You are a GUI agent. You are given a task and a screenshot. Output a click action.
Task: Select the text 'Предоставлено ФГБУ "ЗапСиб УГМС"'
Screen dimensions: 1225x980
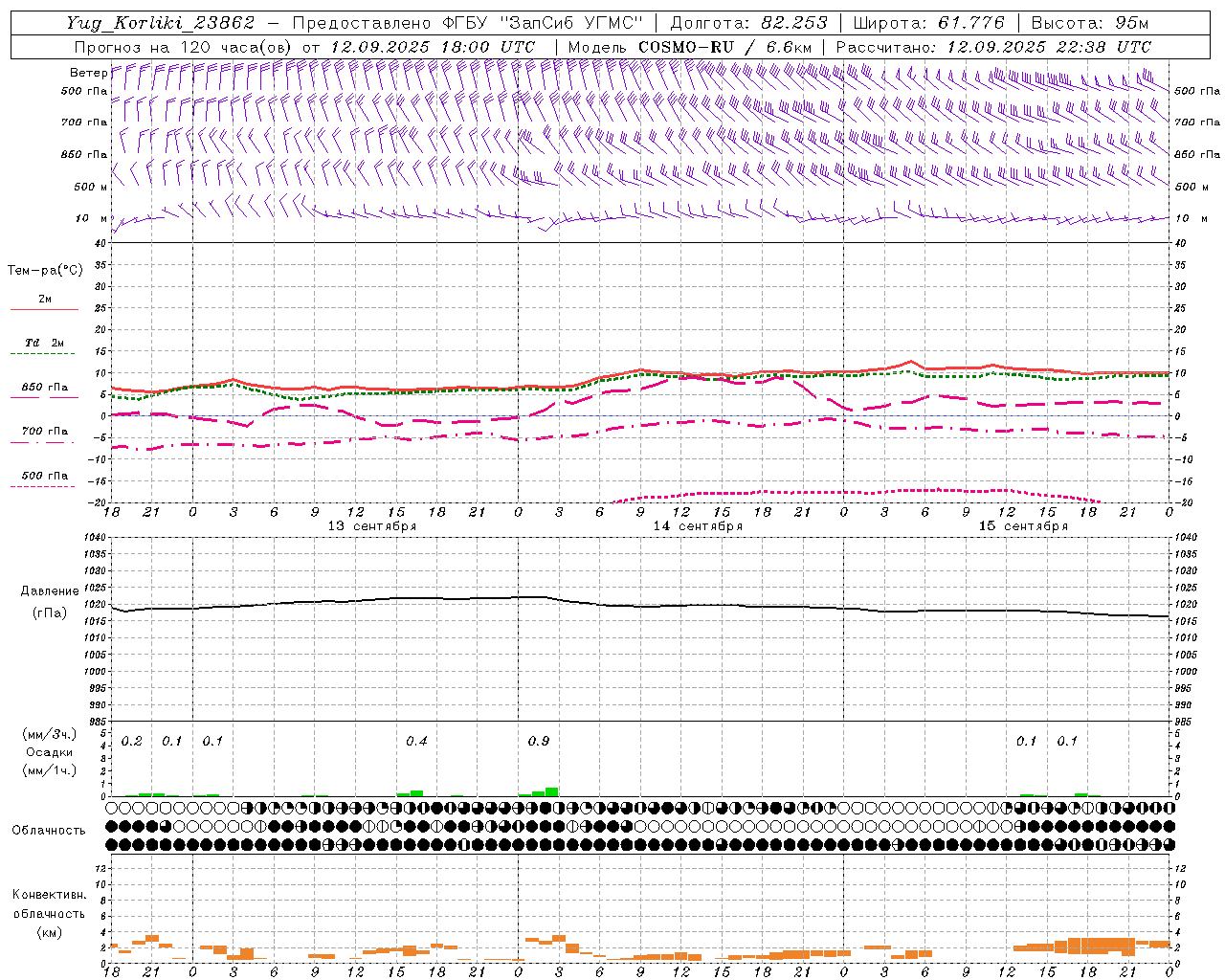point(467,23)
